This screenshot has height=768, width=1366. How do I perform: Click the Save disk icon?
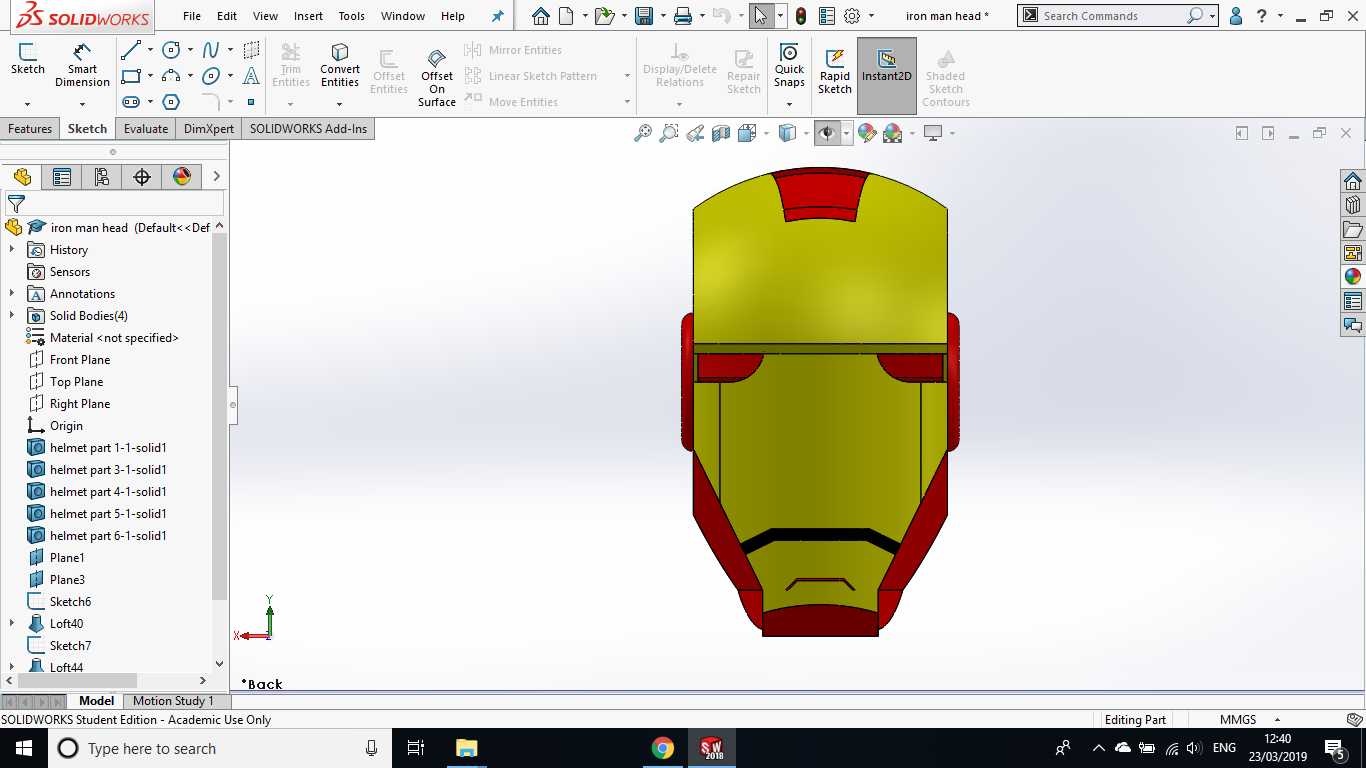[644, 16]
